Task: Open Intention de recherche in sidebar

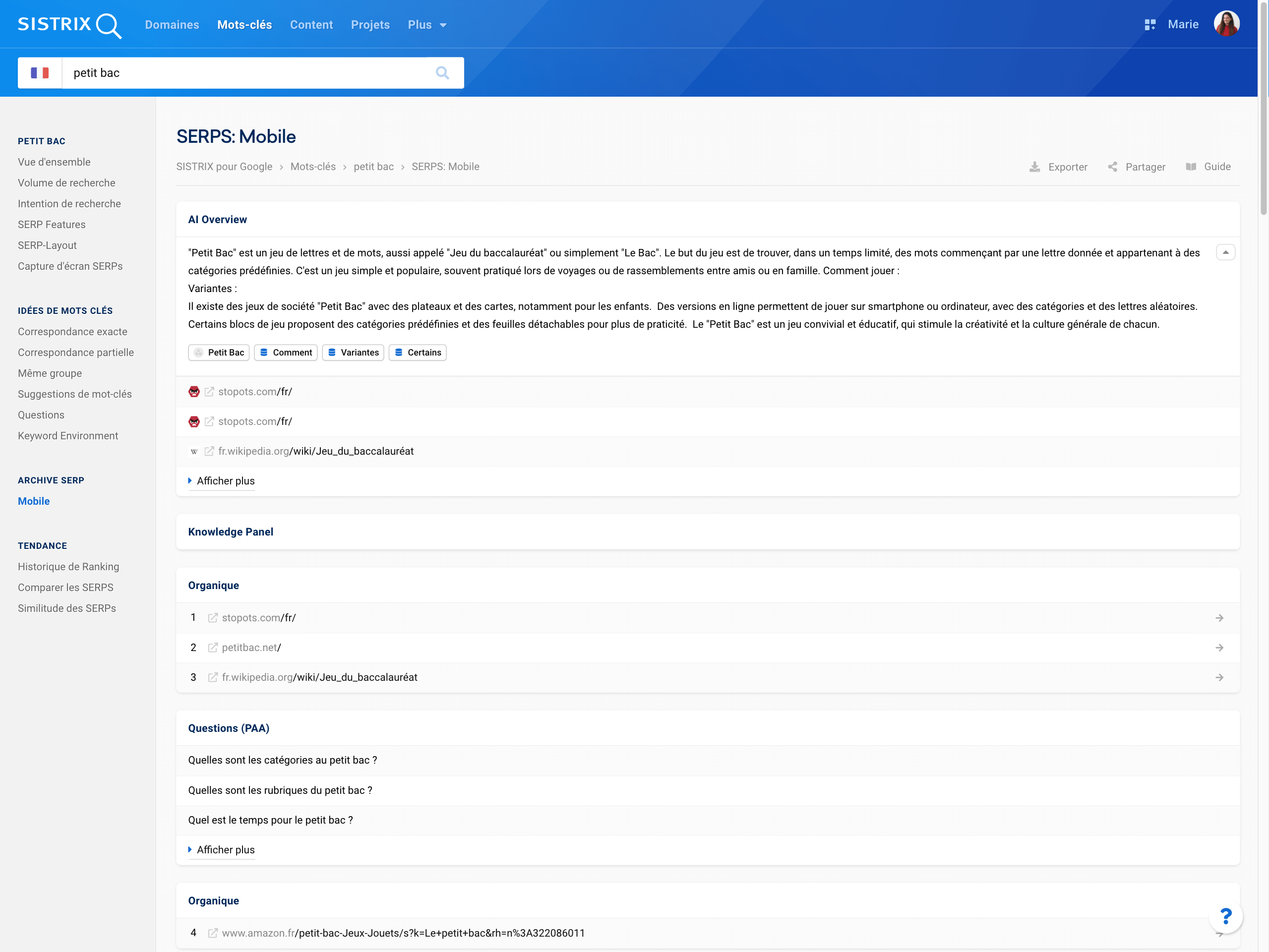Action: 69,204
